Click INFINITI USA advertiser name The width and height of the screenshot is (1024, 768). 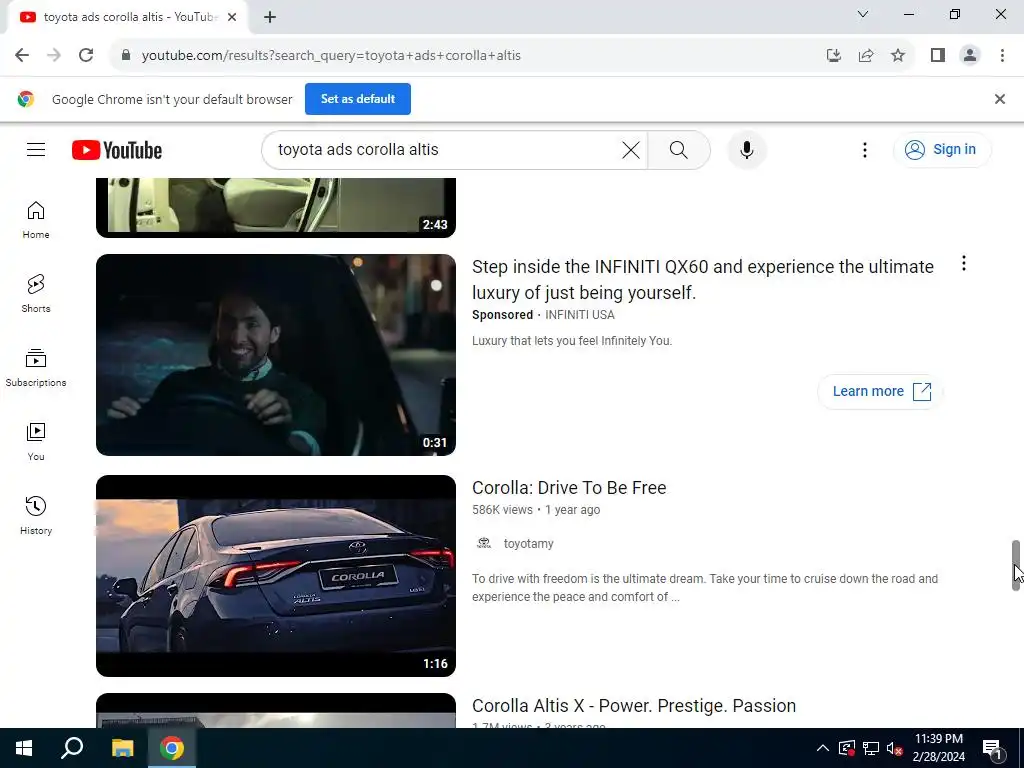[579, 315]
